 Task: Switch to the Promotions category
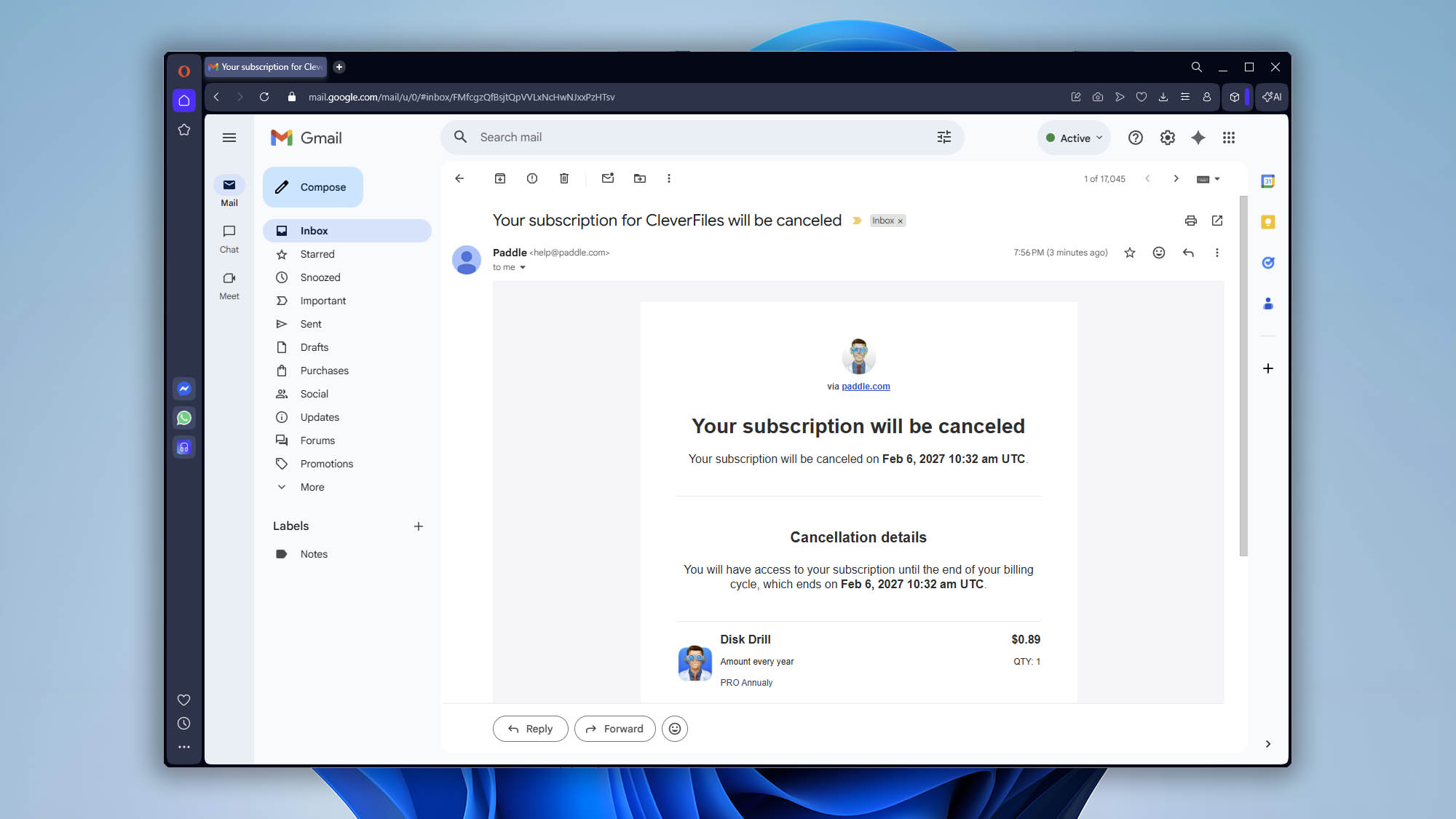point(347,464)
